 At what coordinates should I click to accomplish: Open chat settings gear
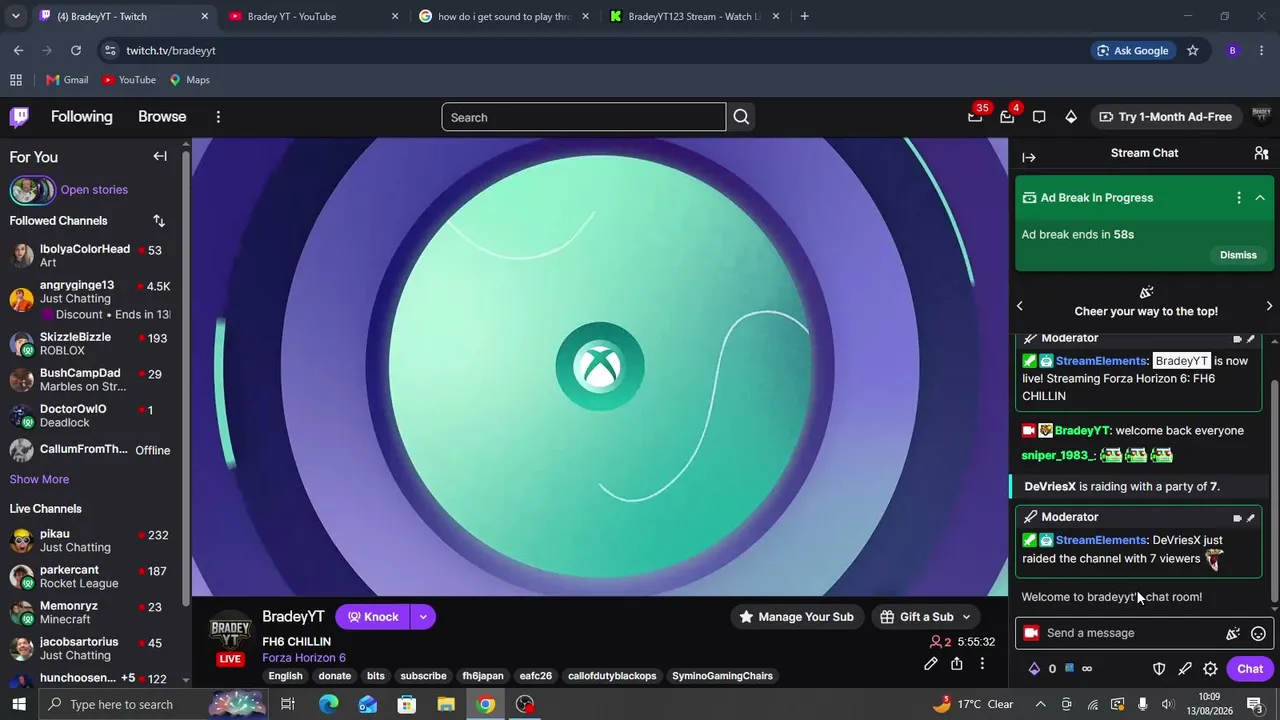(x=1210, y=669)
